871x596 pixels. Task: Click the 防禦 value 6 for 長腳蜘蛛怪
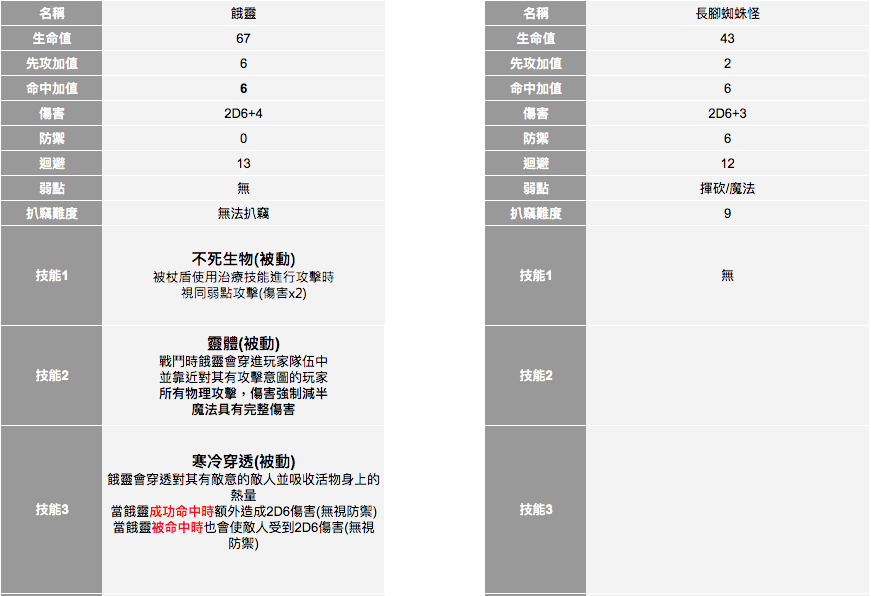(727, 138)
